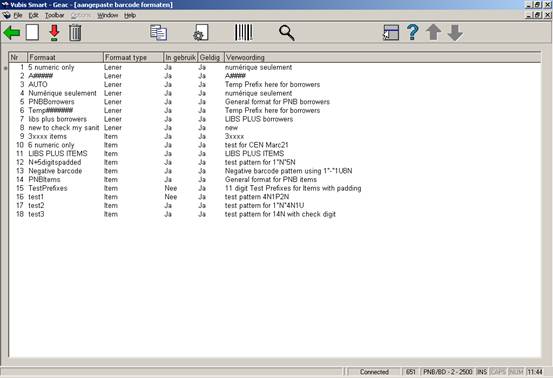
Task: Click the magnifying glass search icon
Action: click(287, 33)
